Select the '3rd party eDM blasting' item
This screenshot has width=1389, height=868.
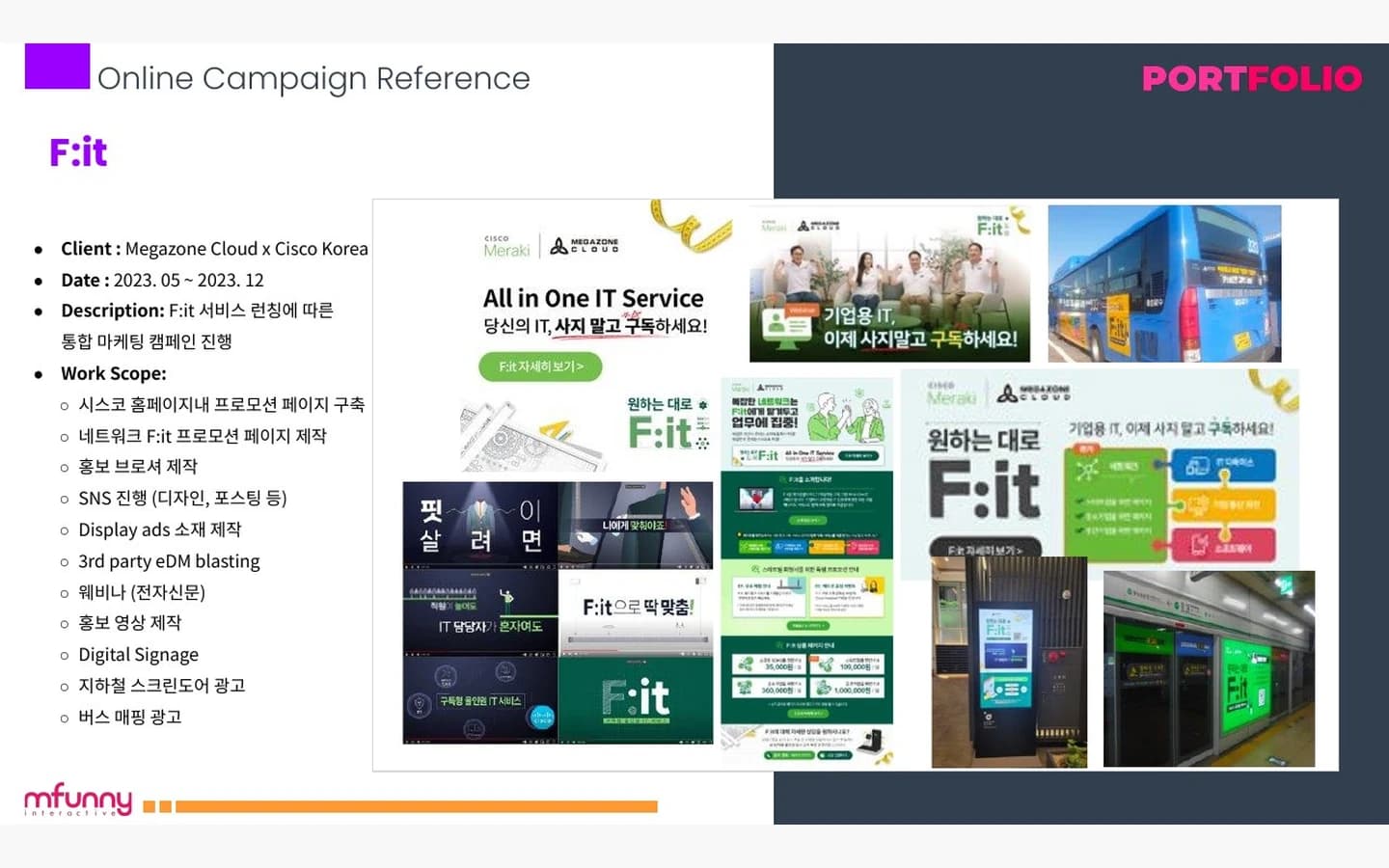tap(169, 561)
